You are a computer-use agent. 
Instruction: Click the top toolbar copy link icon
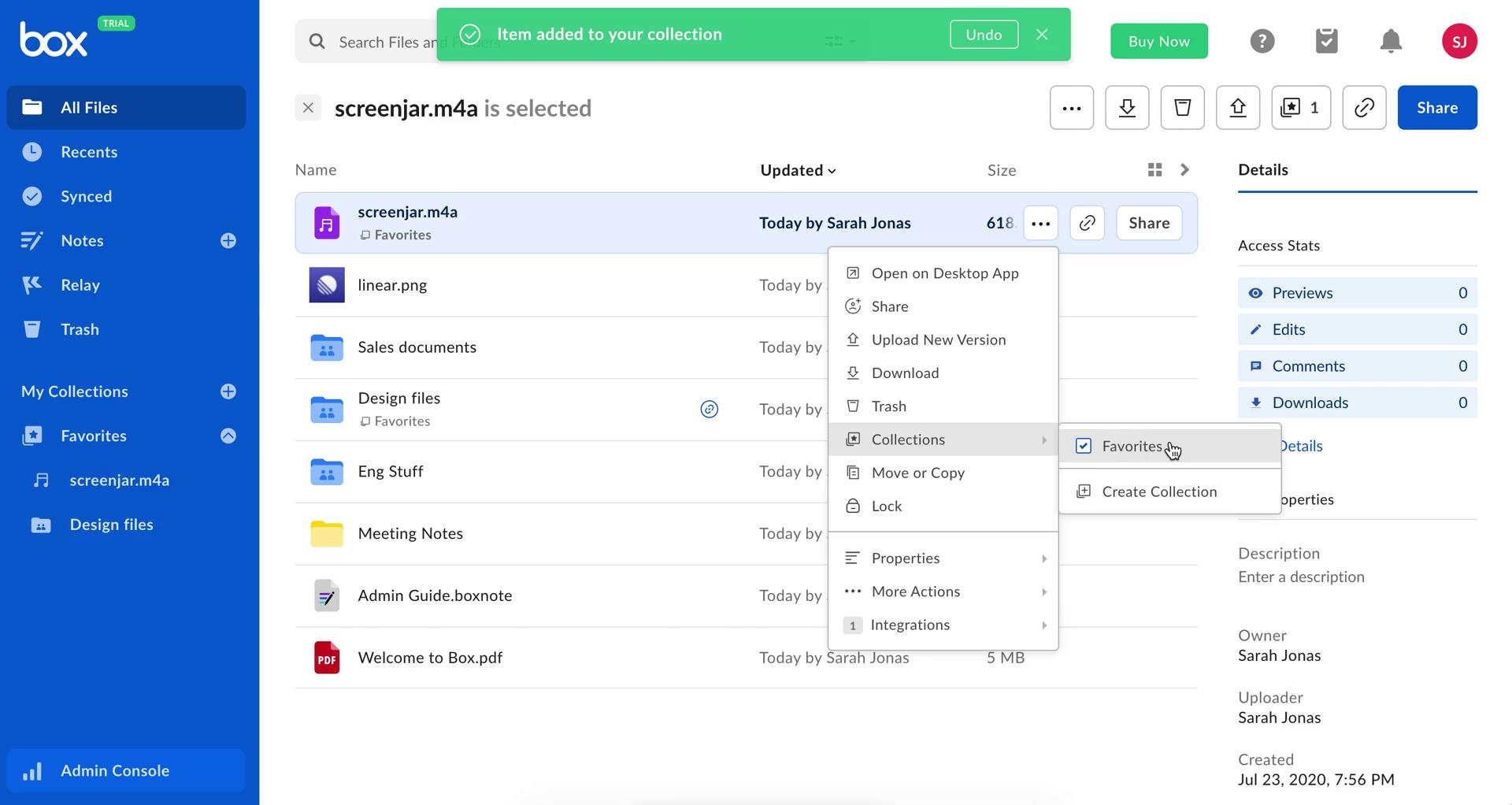tap(1364, 108)
